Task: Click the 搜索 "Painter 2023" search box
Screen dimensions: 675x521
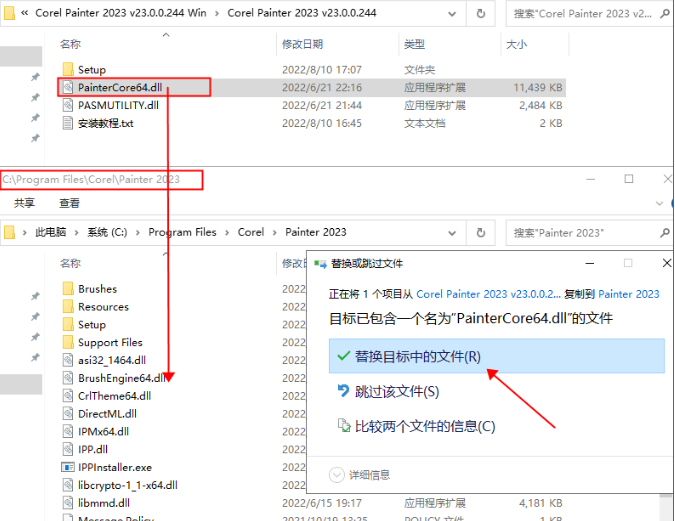Action: (585, 232)
